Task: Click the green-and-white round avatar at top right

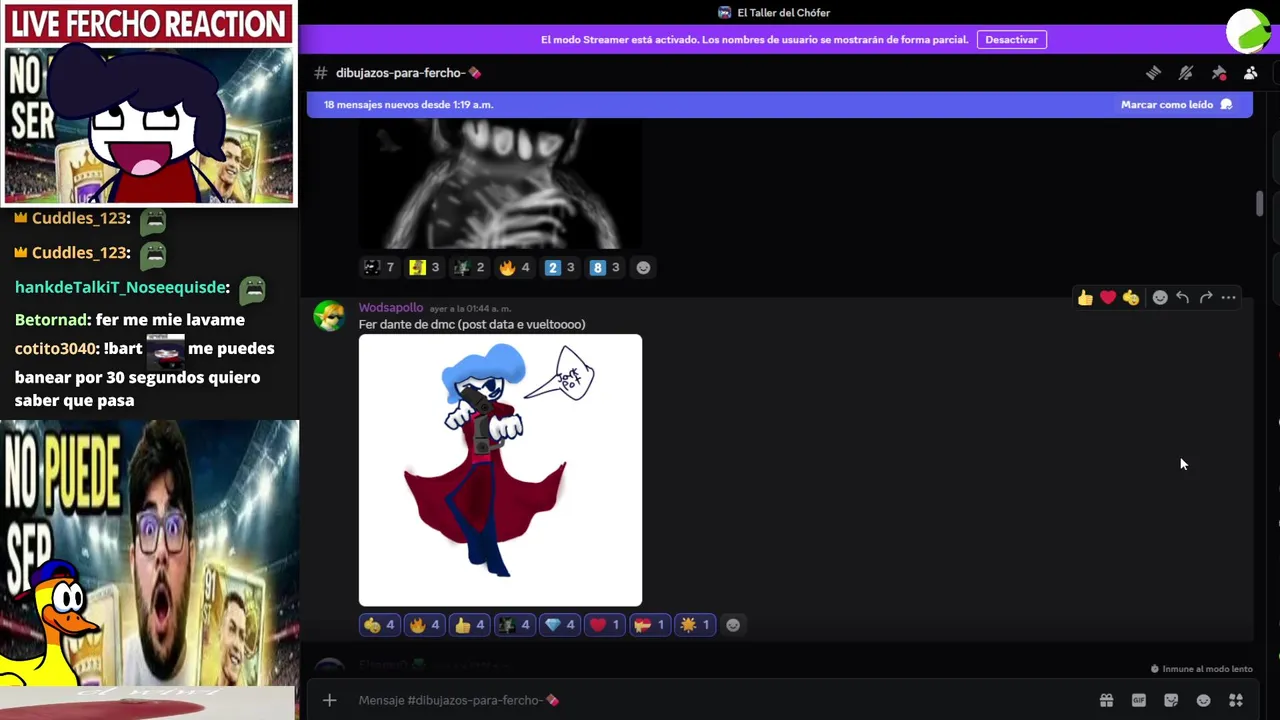Action: coord(1248,30)
